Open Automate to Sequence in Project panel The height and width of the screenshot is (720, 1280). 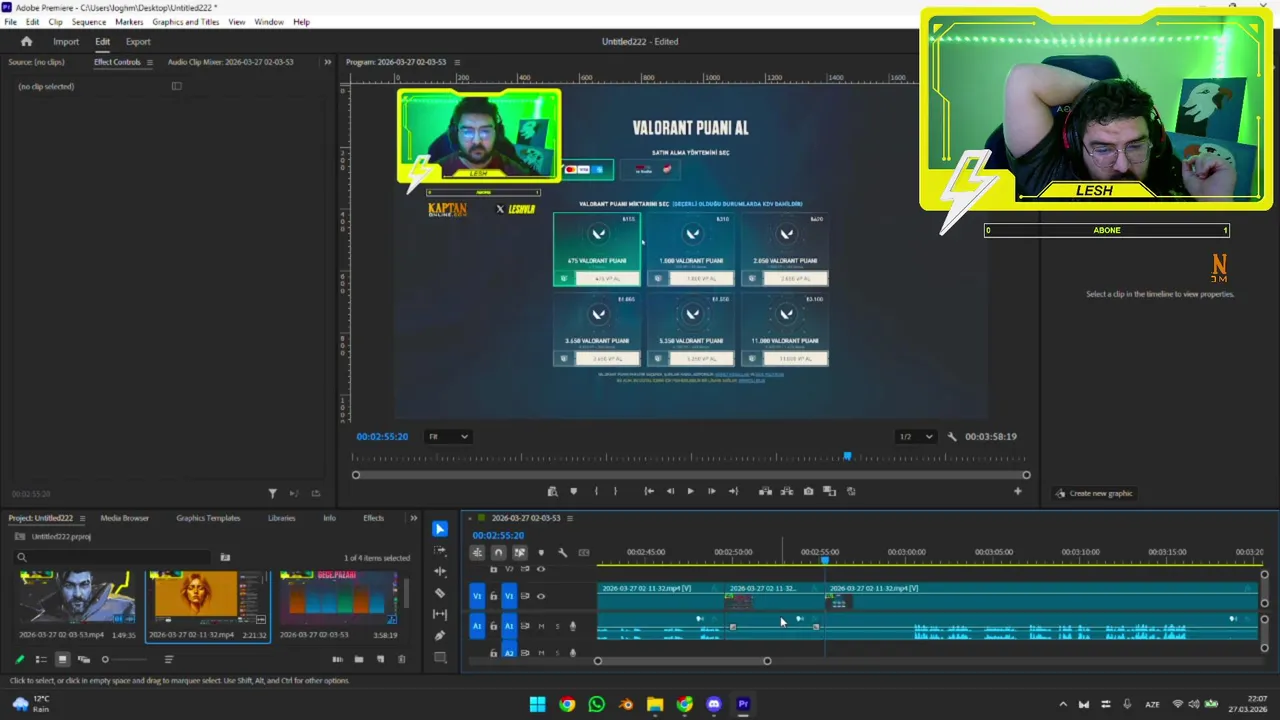tap(337, 659)
